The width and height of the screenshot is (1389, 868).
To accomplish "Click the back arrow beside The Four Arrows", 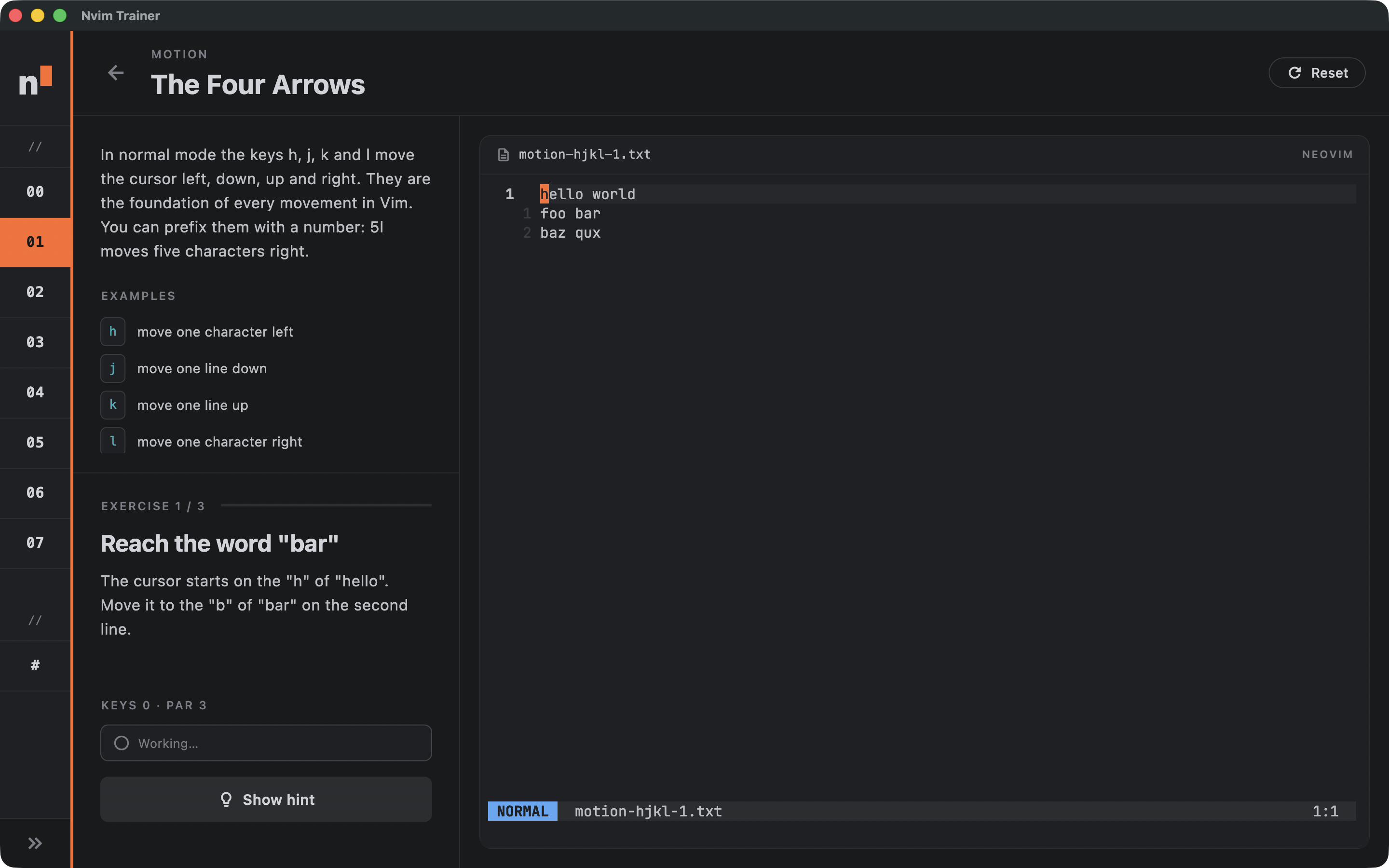I will [x=116, y=73].
